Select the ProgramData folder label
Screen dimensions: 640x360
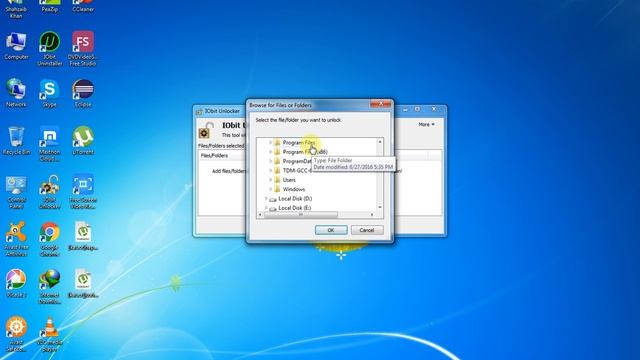pos(297,161)
